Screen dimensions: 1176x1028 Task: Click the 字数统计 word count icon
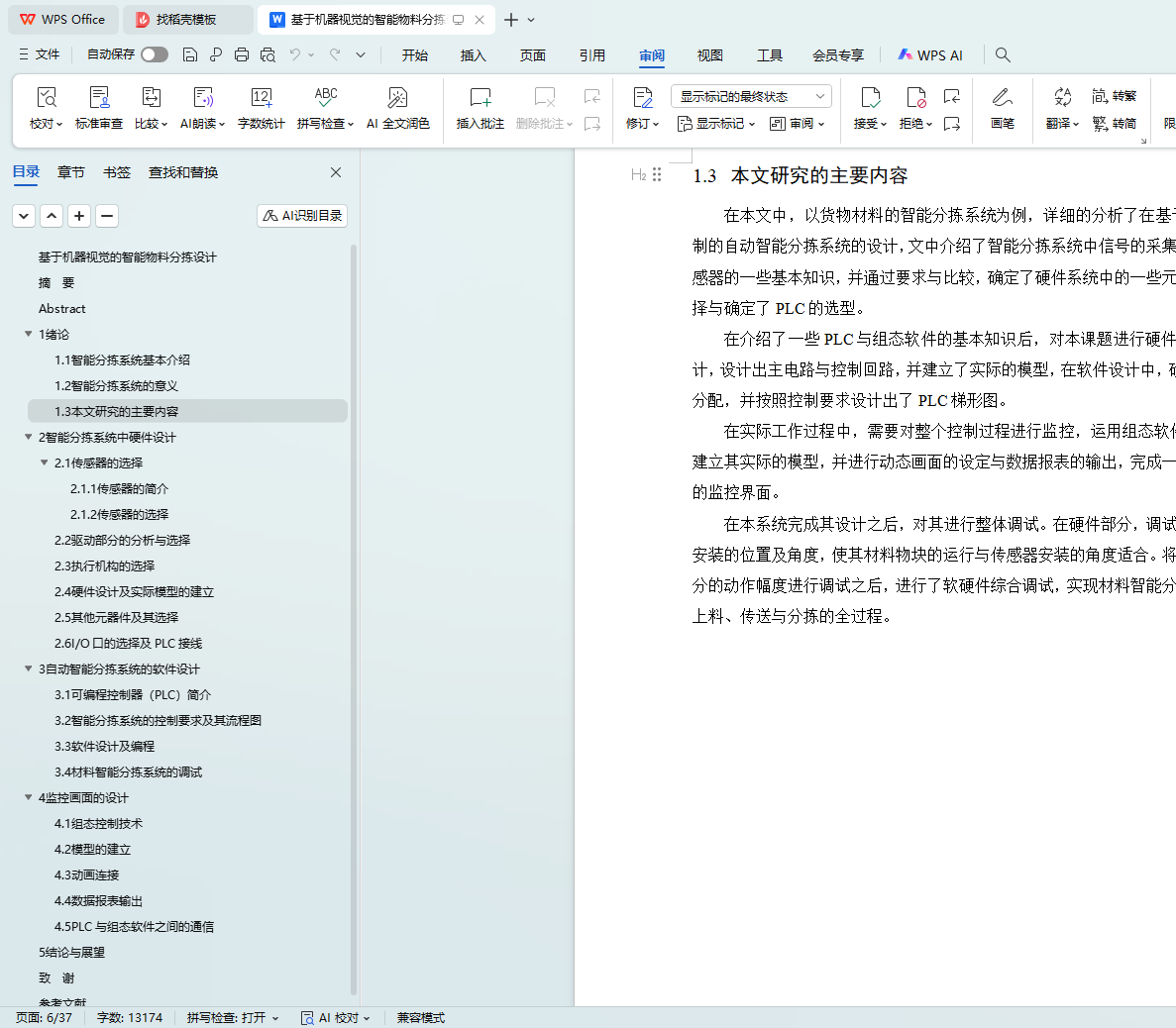coord(261,98)
